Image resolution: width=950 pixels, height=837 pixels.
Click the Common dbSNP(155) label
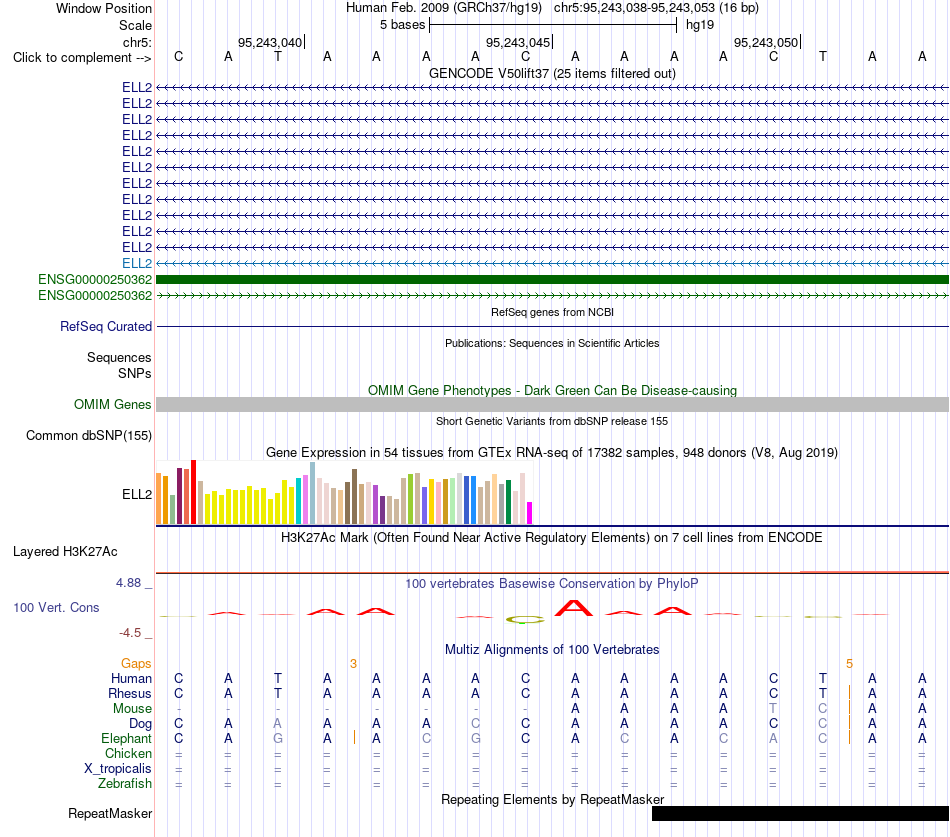tap(89, 436)
